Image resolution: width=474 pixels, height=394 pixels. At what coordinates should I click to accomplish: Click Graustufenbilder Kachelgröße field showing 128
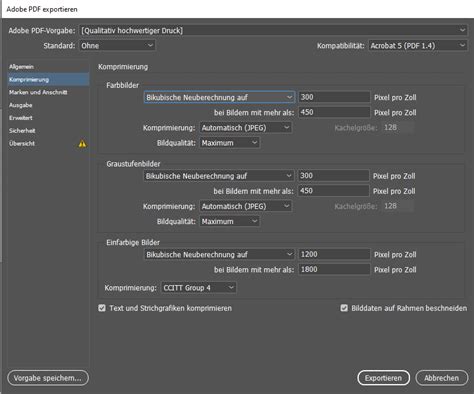pyautogui.click(x=398, y=206)
